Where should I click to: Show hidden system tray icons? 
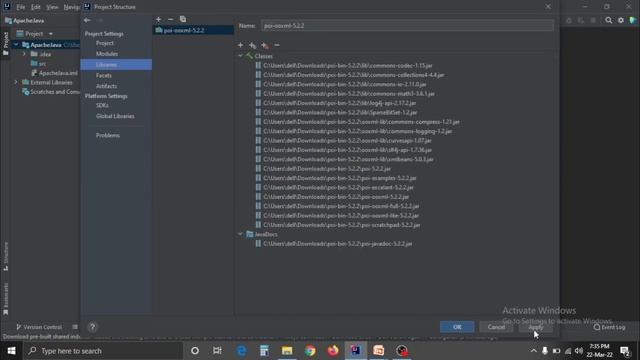(533, 351)
